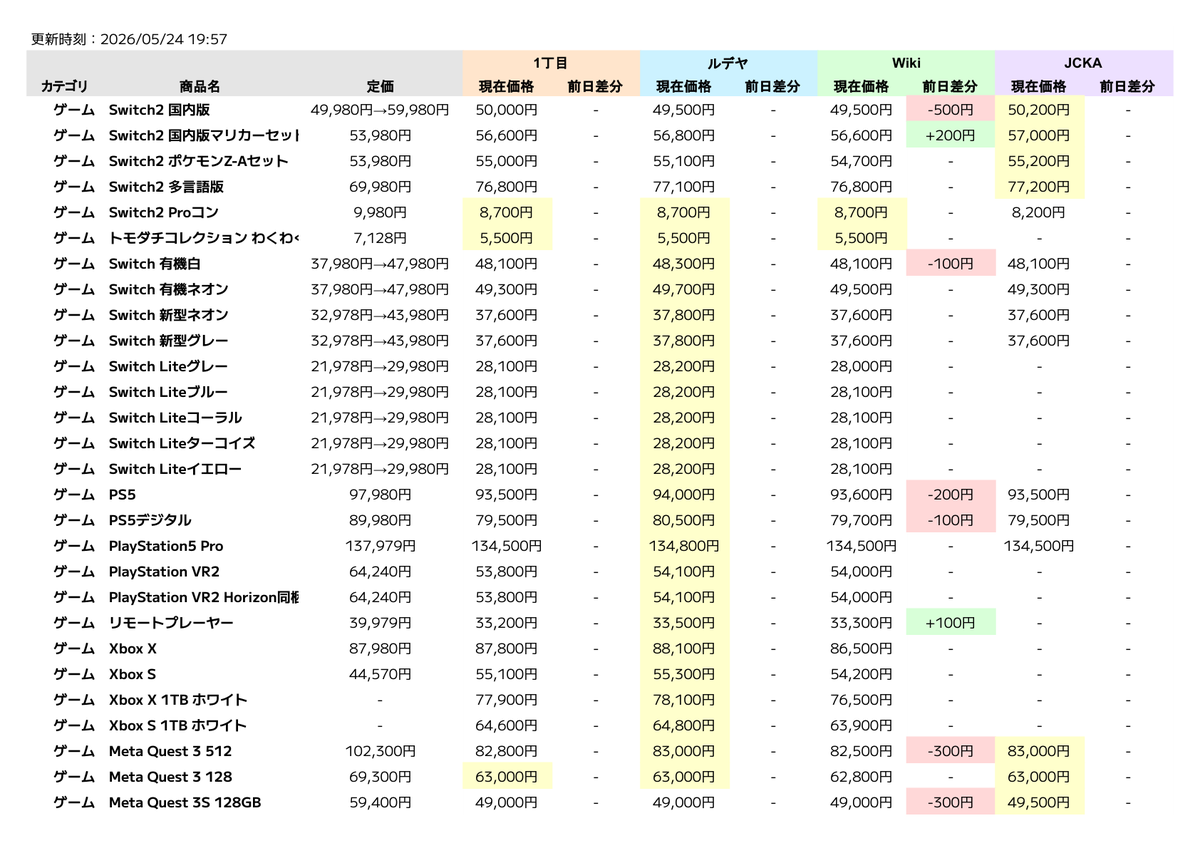Click JCKA price 49,500円 for Quest 3S

(x=1040, y=803)
